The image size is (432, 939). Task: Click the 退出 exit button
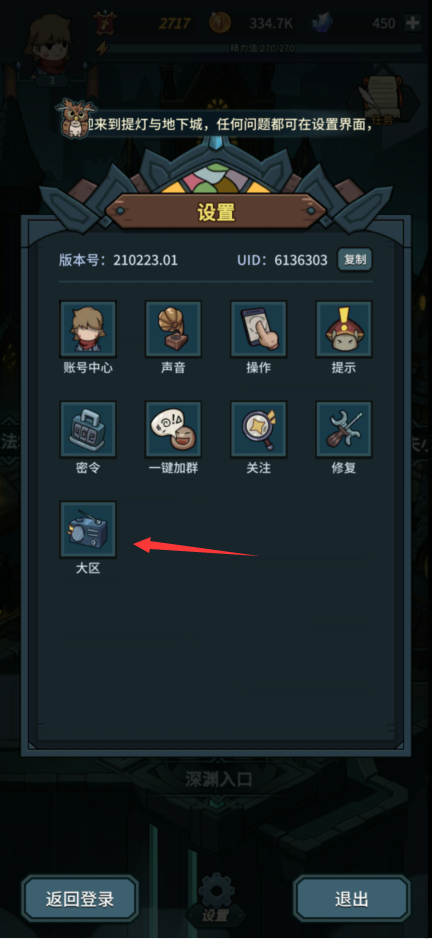point(352,898)
